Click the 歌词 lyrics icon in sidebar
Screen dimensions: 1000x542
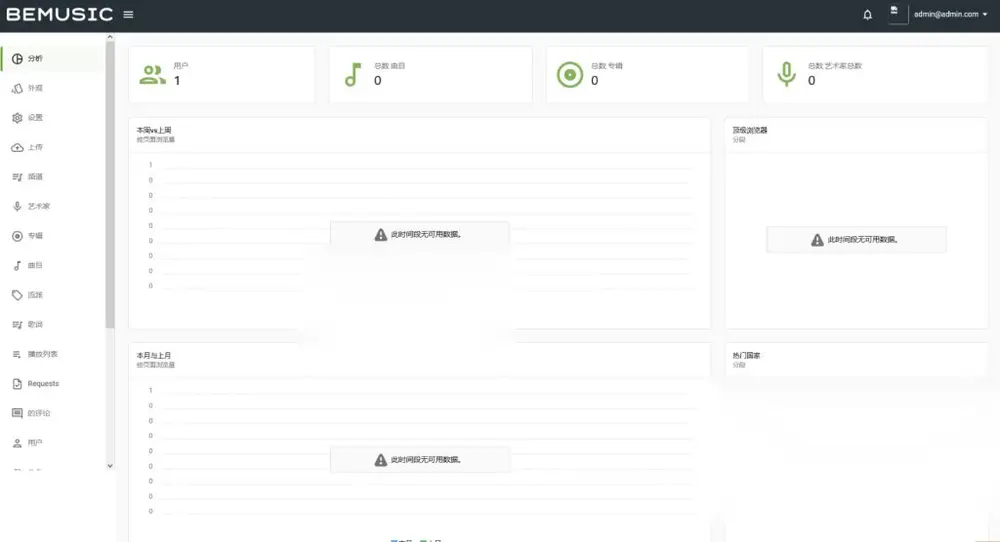[x=17, y=325]
